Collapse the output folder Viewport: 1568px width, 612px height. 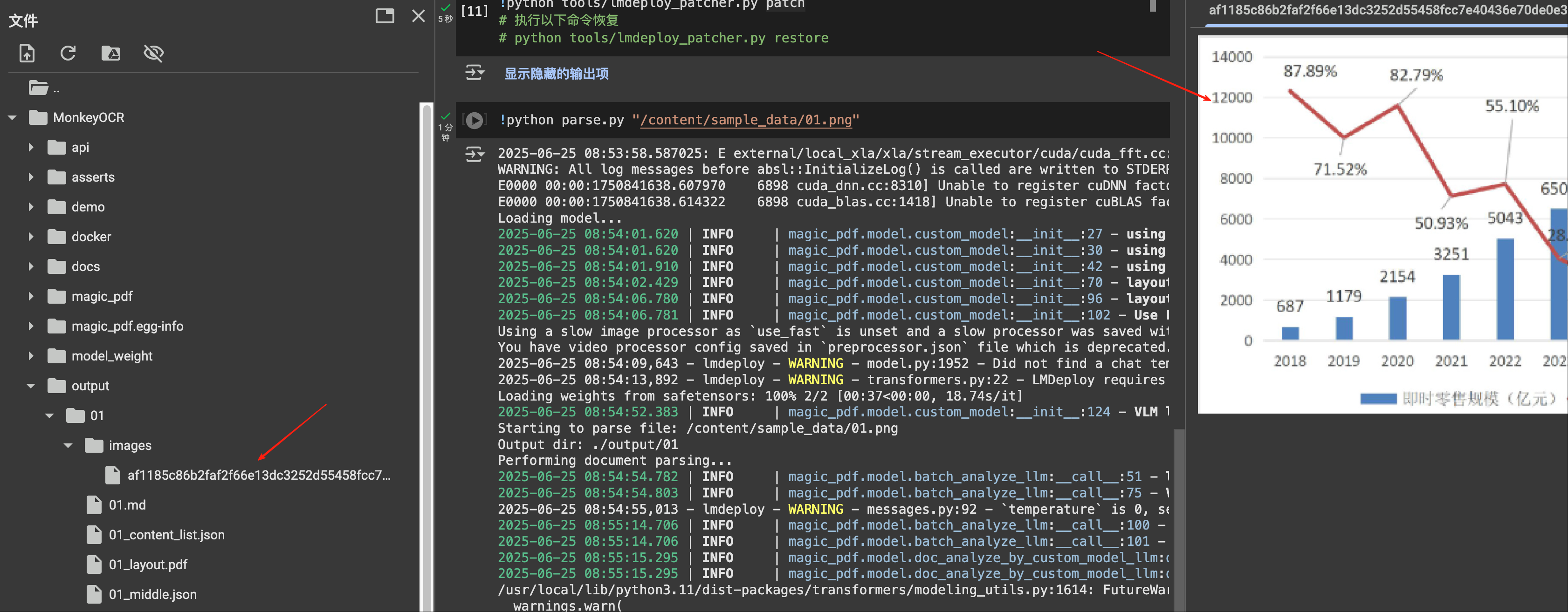pos(30,386)
